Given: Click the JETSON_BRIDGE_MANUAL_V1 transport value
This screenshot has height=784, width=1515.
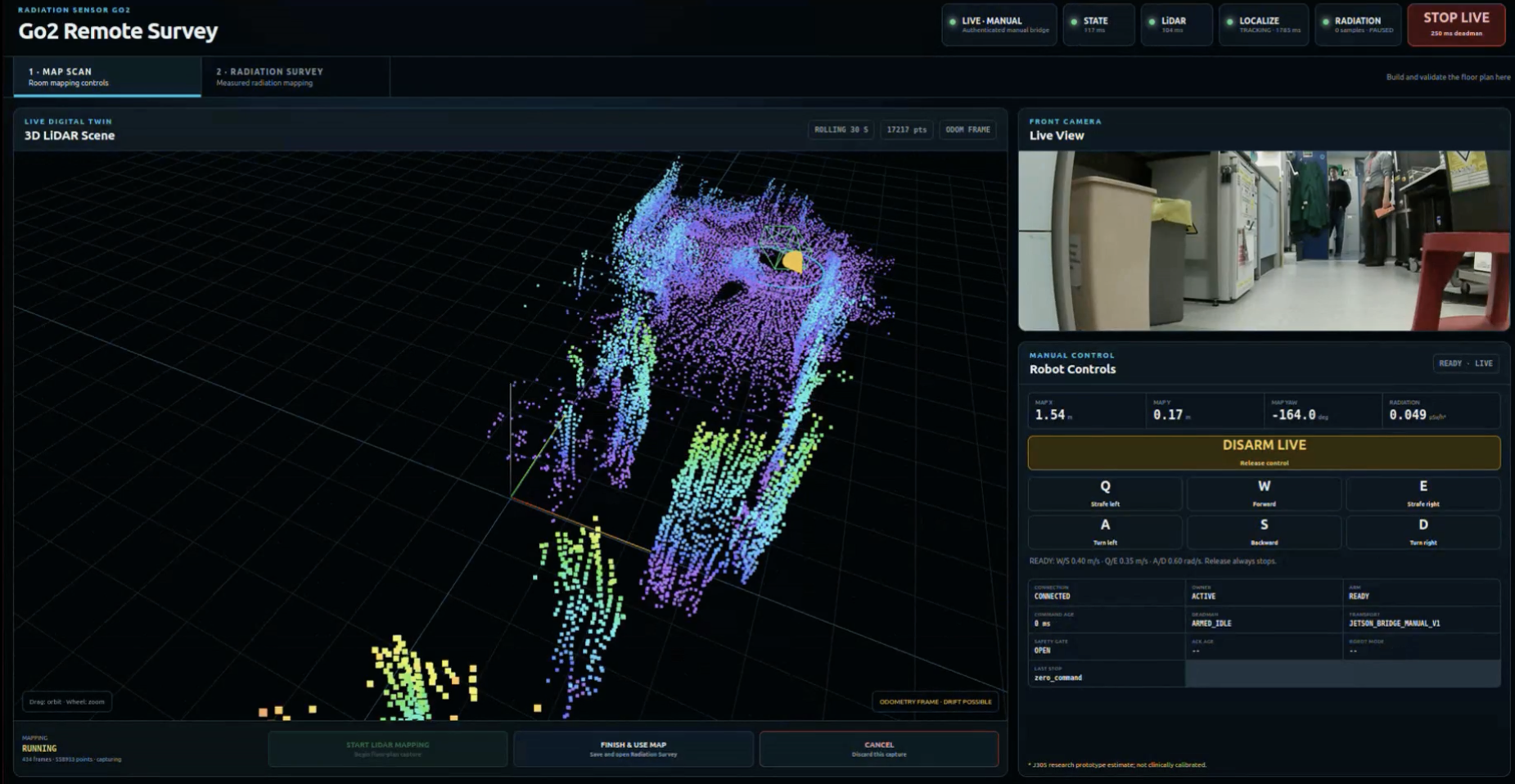Looking at the screenshot, I should 1394,624.
